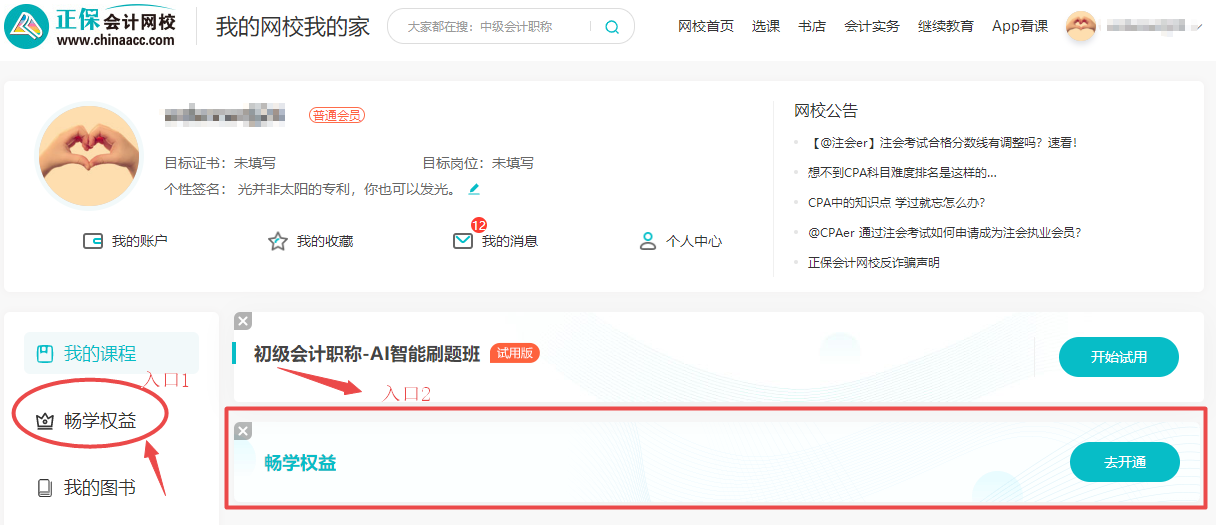Screen dimensions: 1216x525
Task: Open announcement 正保会计网校反诈骗声明
Action: pos(874,263)
